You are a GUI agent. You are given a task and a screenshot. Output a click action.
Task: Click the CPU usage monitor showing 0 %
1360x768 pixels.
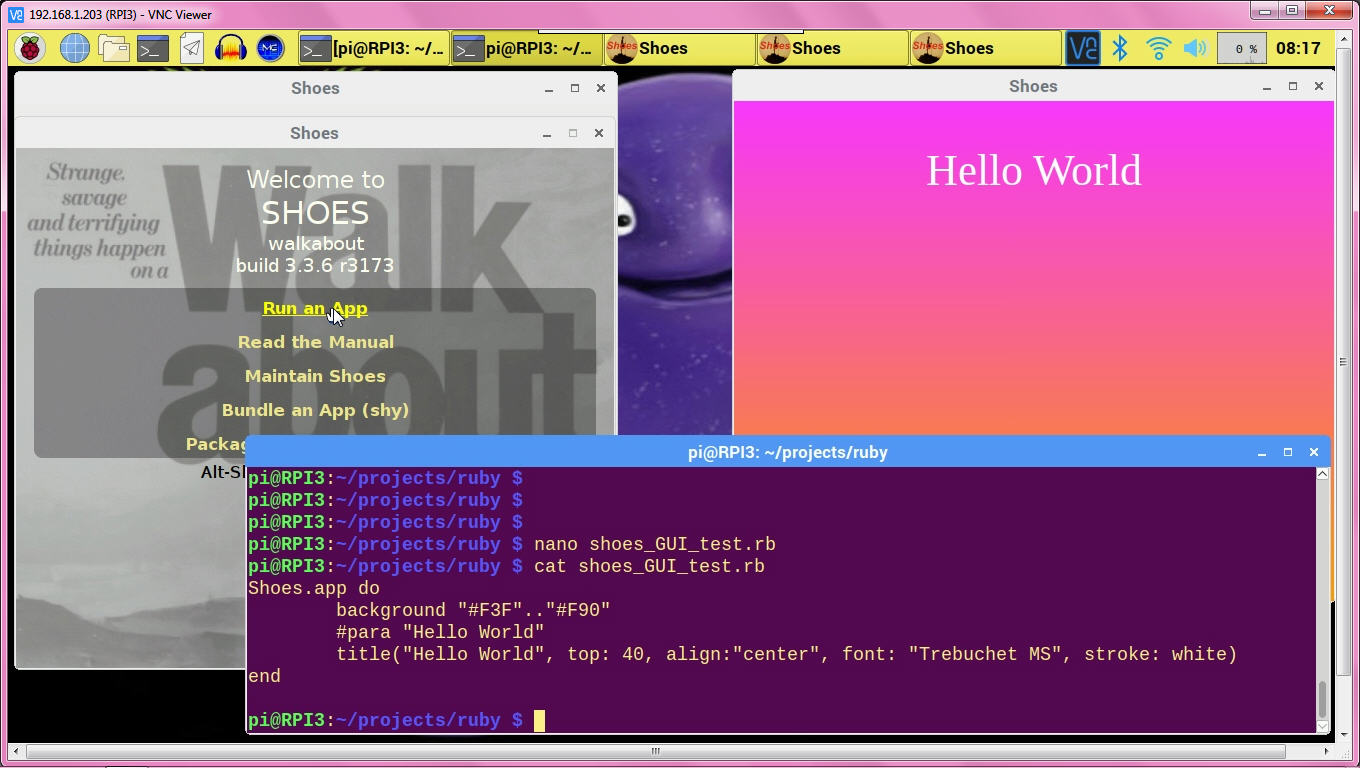click(x=1241, y=48)
